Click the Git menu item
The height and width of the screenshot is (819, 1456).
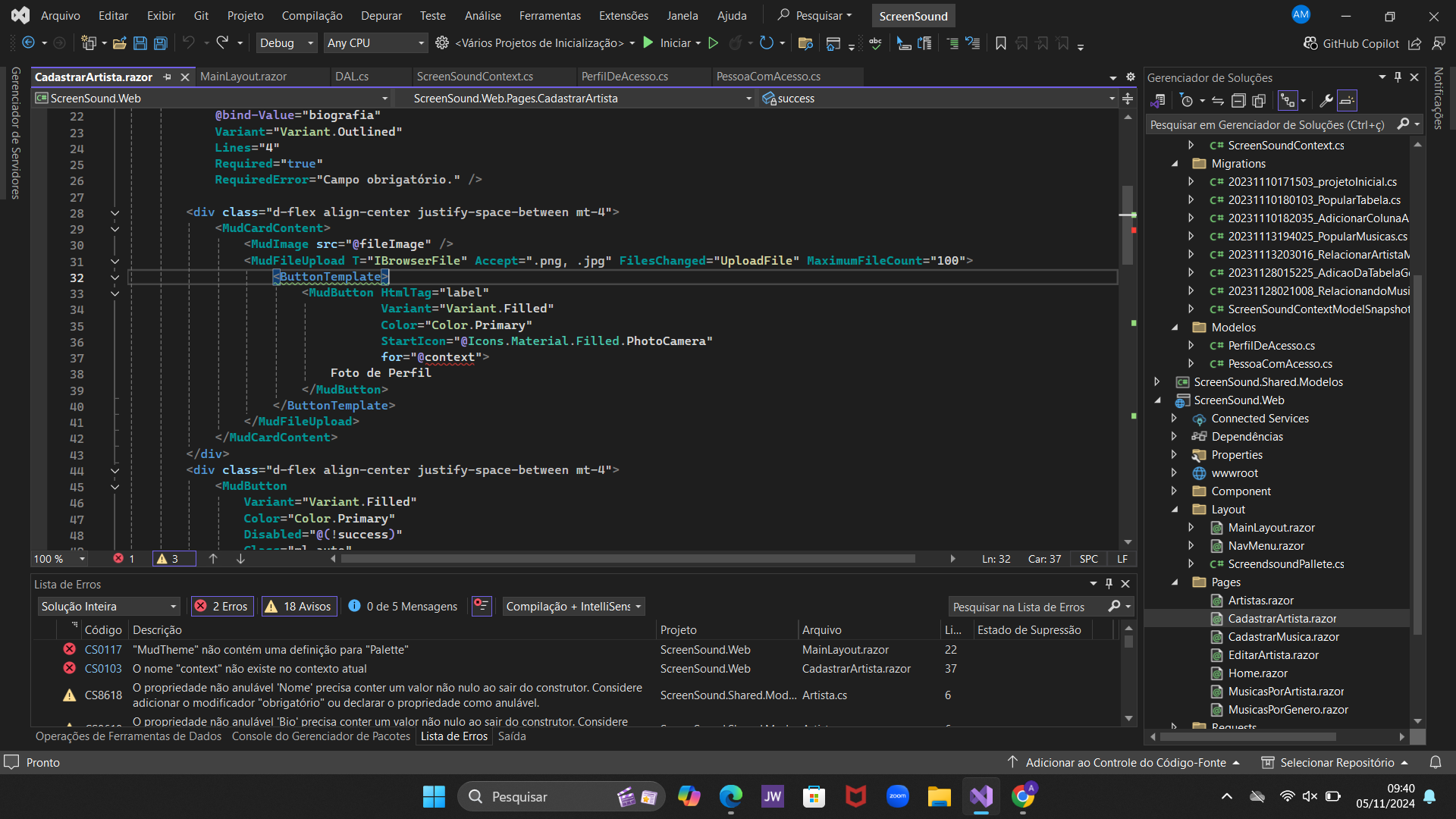200,15
